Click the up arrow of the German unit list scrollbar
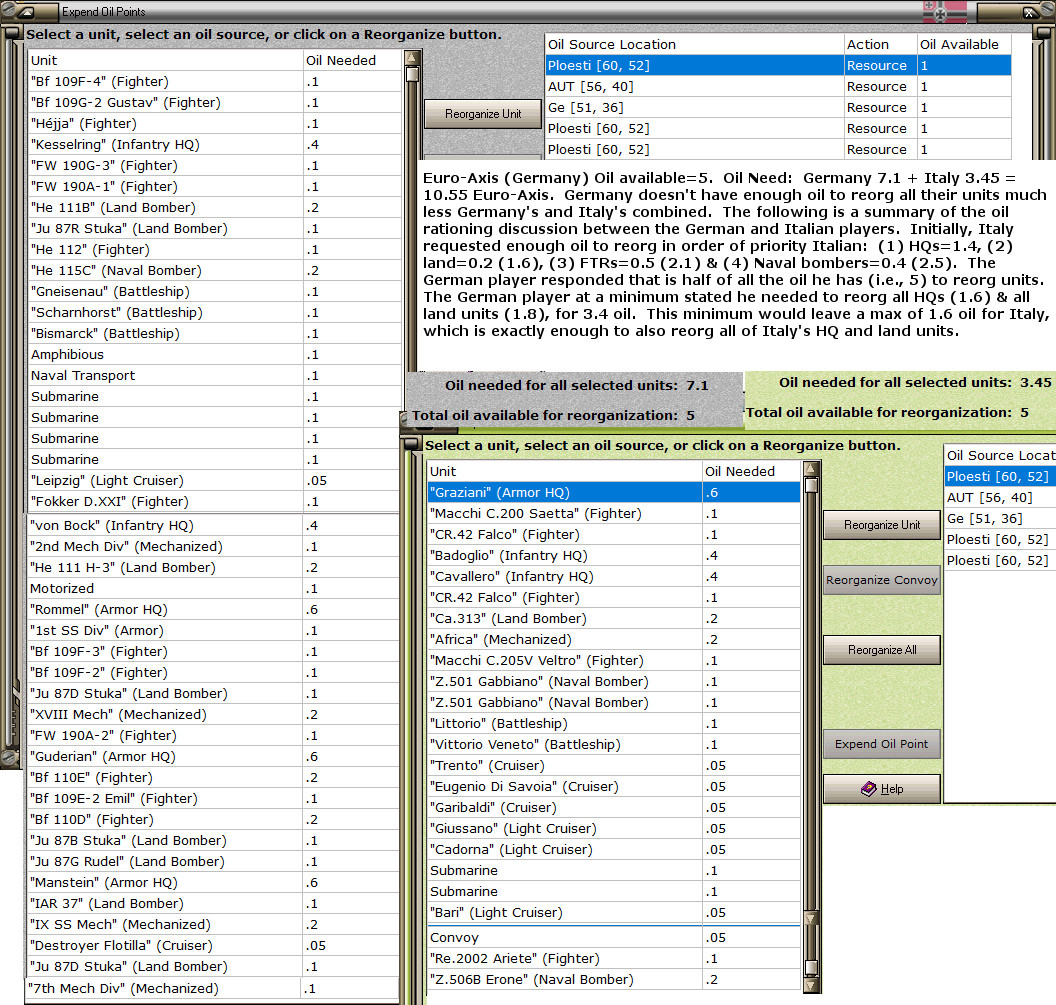 pos(412,58)
